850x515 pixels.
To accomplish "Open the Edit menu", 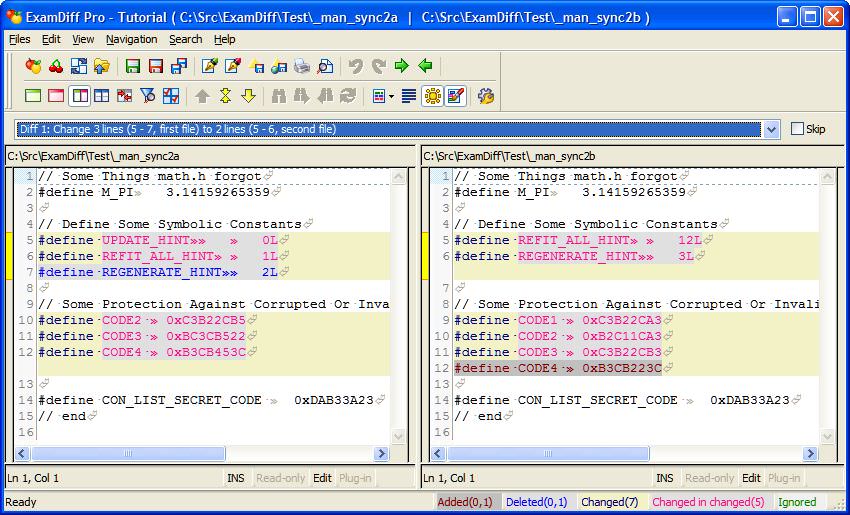I will [x=51, y=39].
